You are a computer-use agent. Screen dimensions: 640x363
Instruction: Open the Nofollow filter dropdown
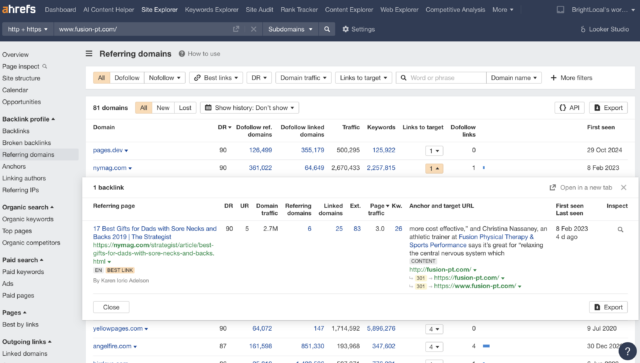point(165,78)
